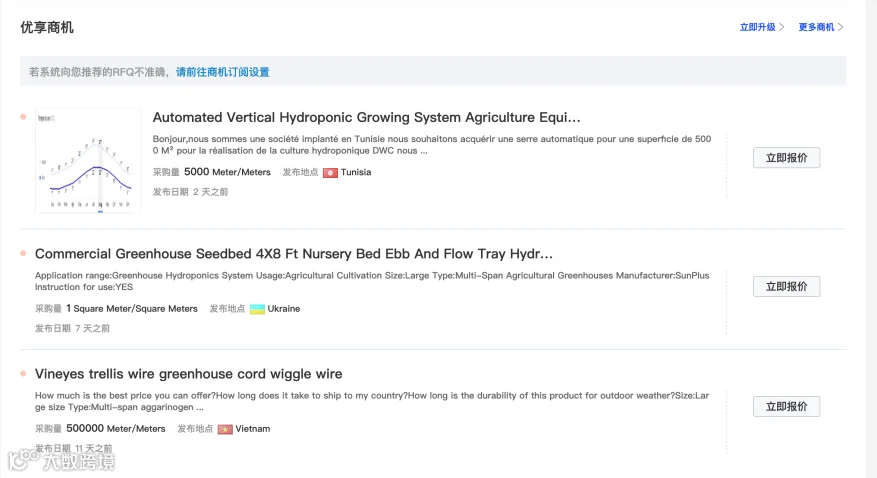The width and height of the screenshot is (877, 478).
Task: Click 立即报价 for the Ukraine greenhouse seedbed RFQ
Action: (786, 286)
